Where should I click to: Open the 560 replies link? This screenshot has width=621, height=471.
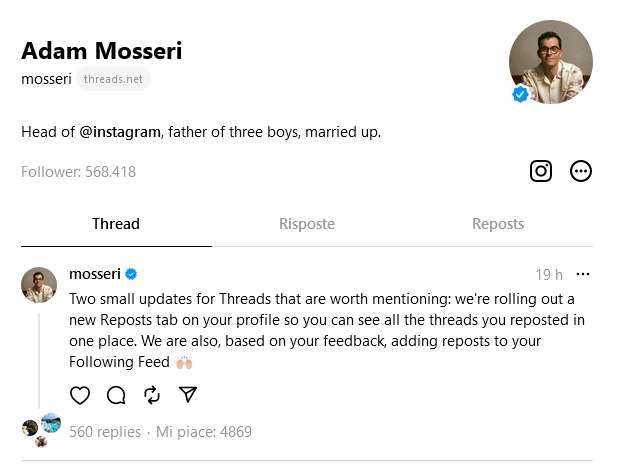[x=105, y=432]
